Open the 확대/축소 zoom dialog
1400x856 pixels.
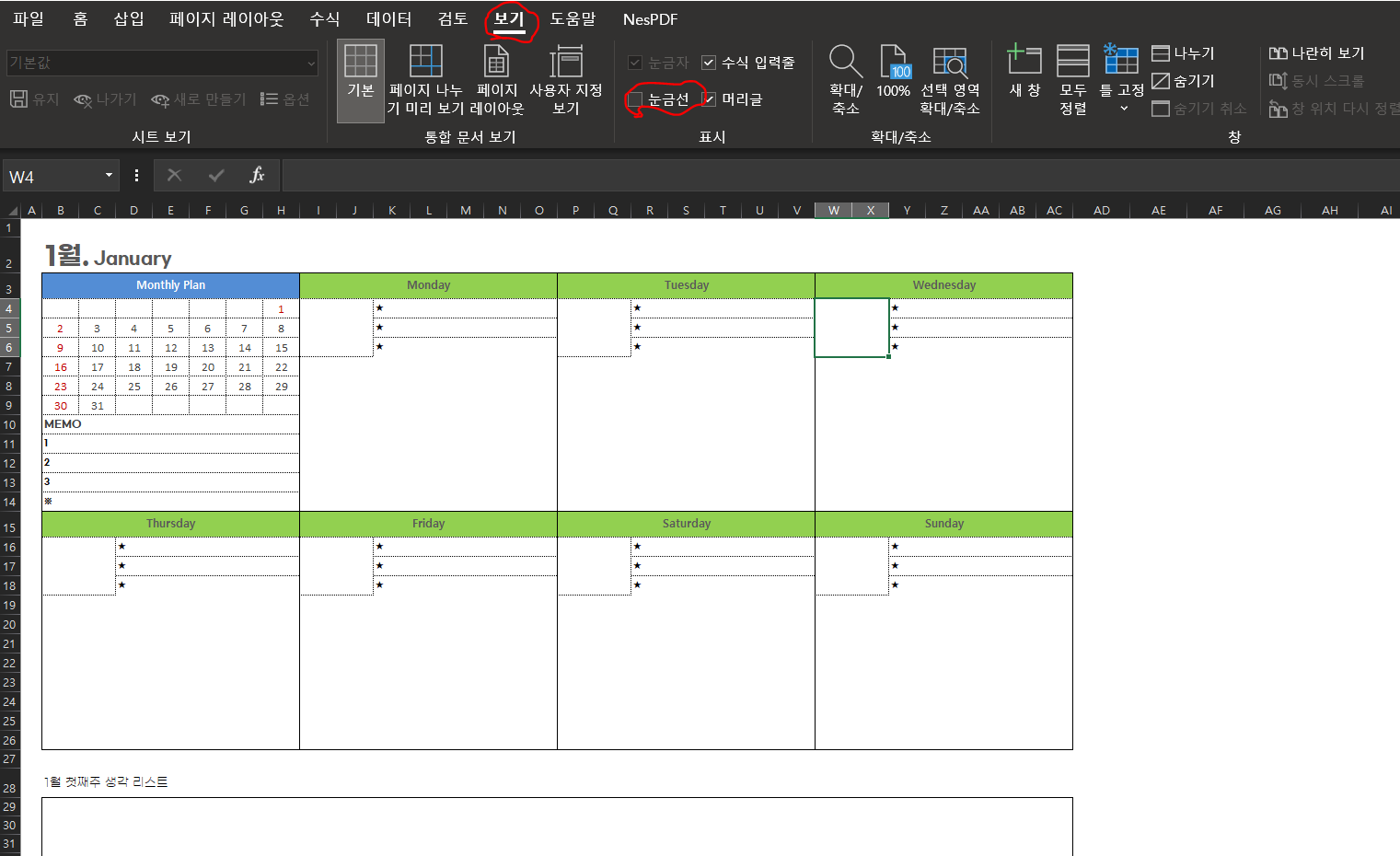click(846, 80)
